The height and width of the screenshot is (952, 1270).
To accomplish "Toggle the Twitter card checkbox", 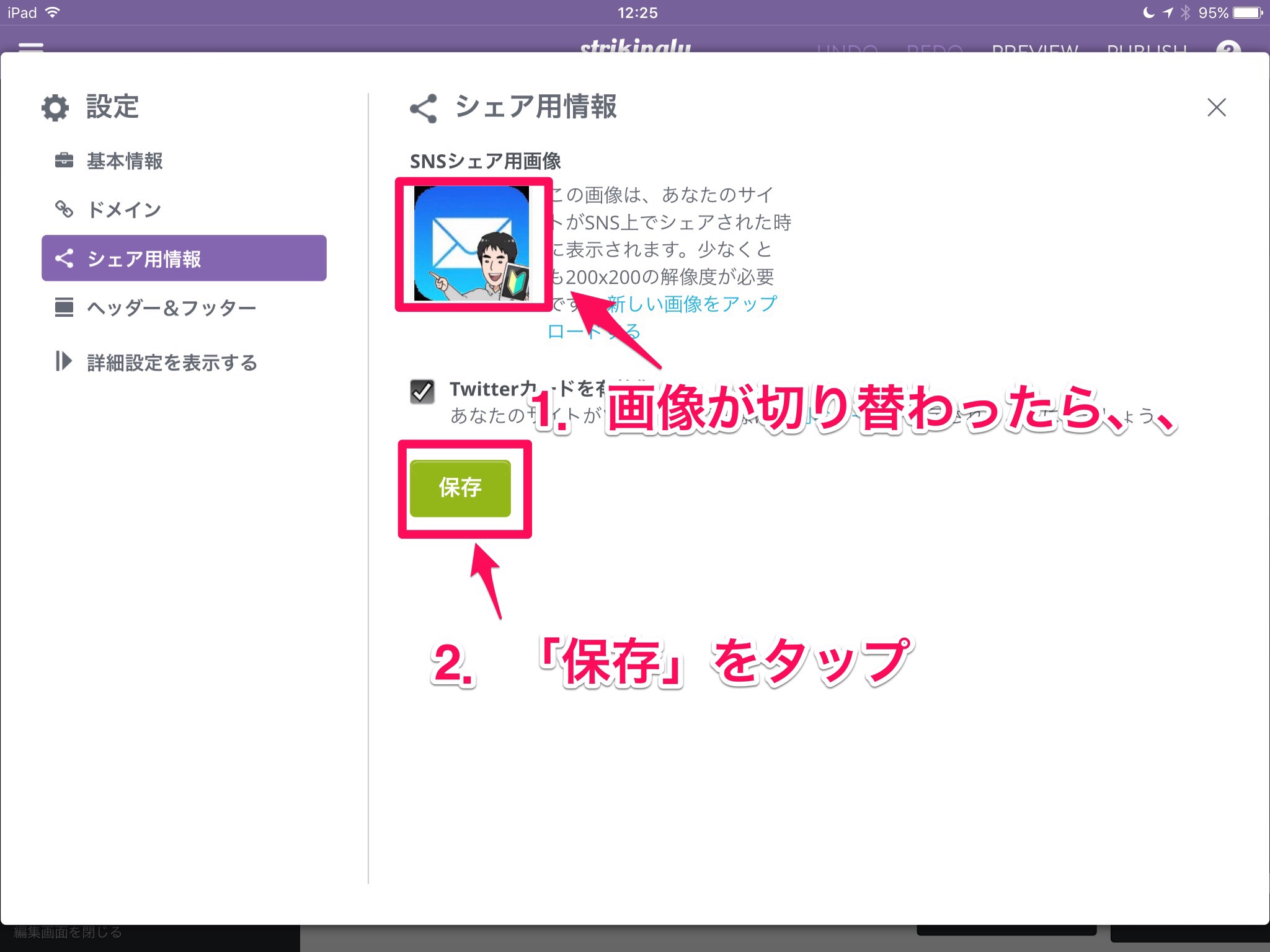I will click(422, 392).
